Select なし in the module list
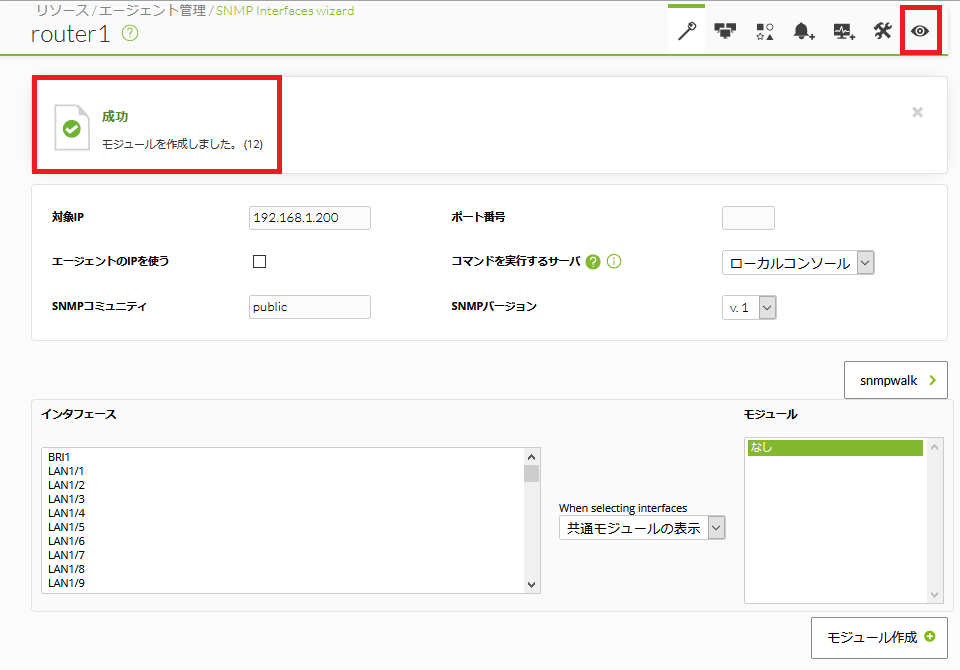 tap(835, 448)
